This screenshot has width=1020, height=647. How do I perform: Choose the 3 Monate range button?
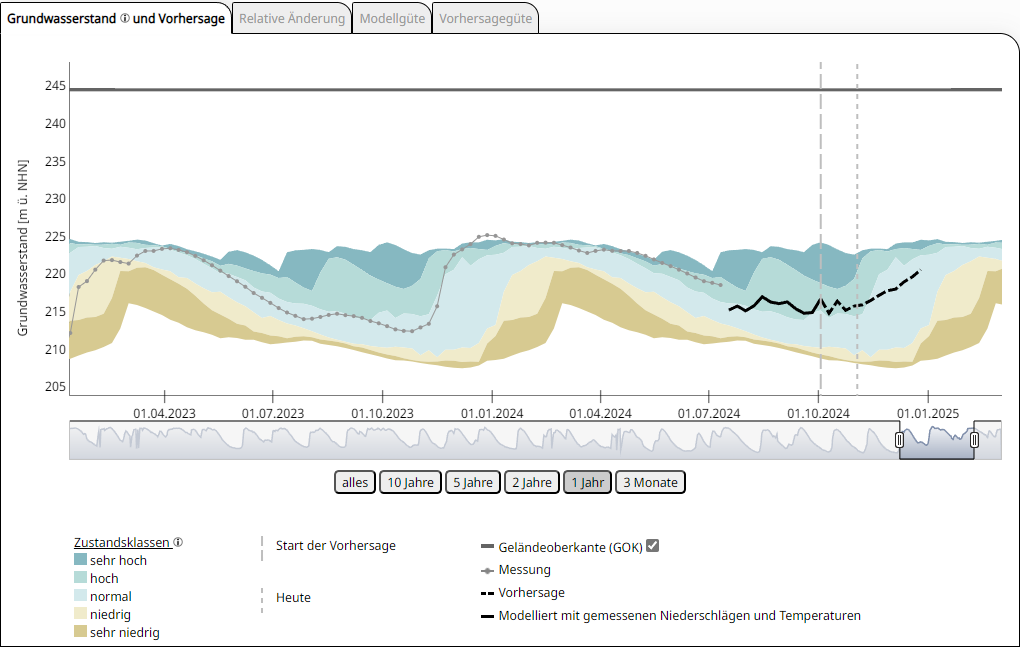[650, 482]
